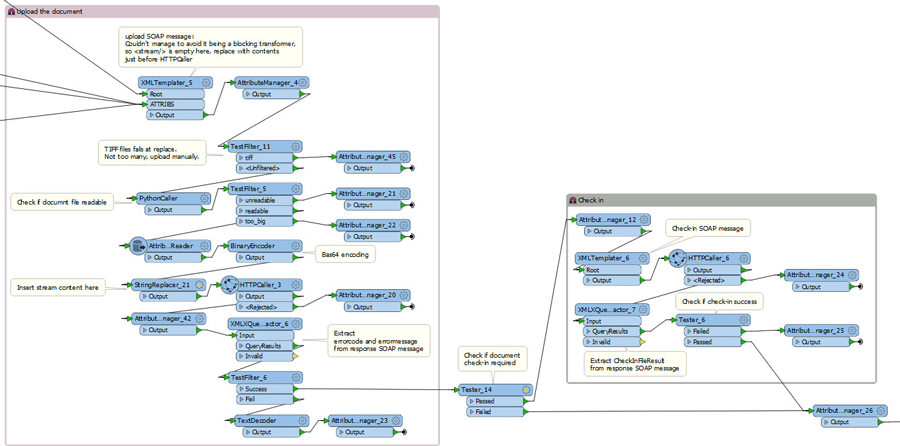
Task: Select the 'Upload the document' bookmark title
Action: click(49, 11)
